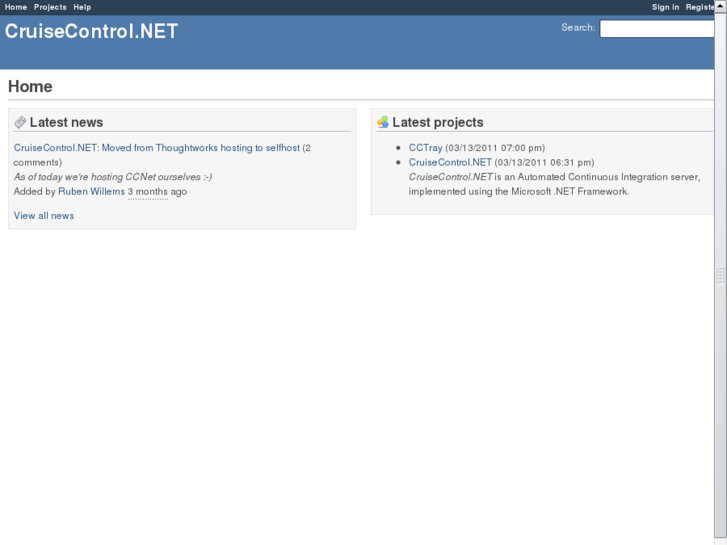Click the CruiseControl.NET site title
The height and width of the screenshot is (545, 727).
(x=91, y=31)
